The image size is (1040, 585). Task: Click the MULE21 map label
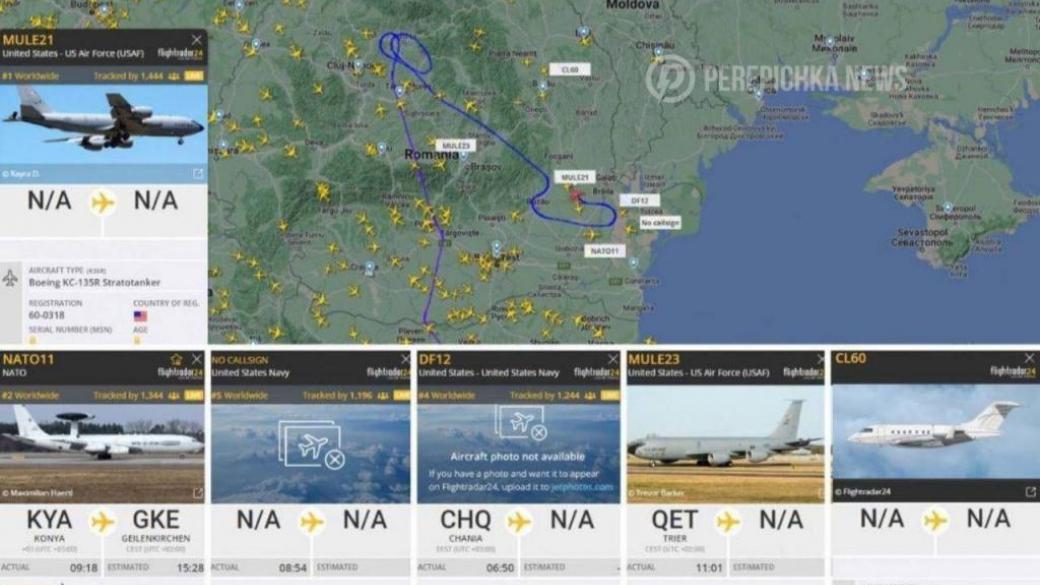[x=574, y=178]
